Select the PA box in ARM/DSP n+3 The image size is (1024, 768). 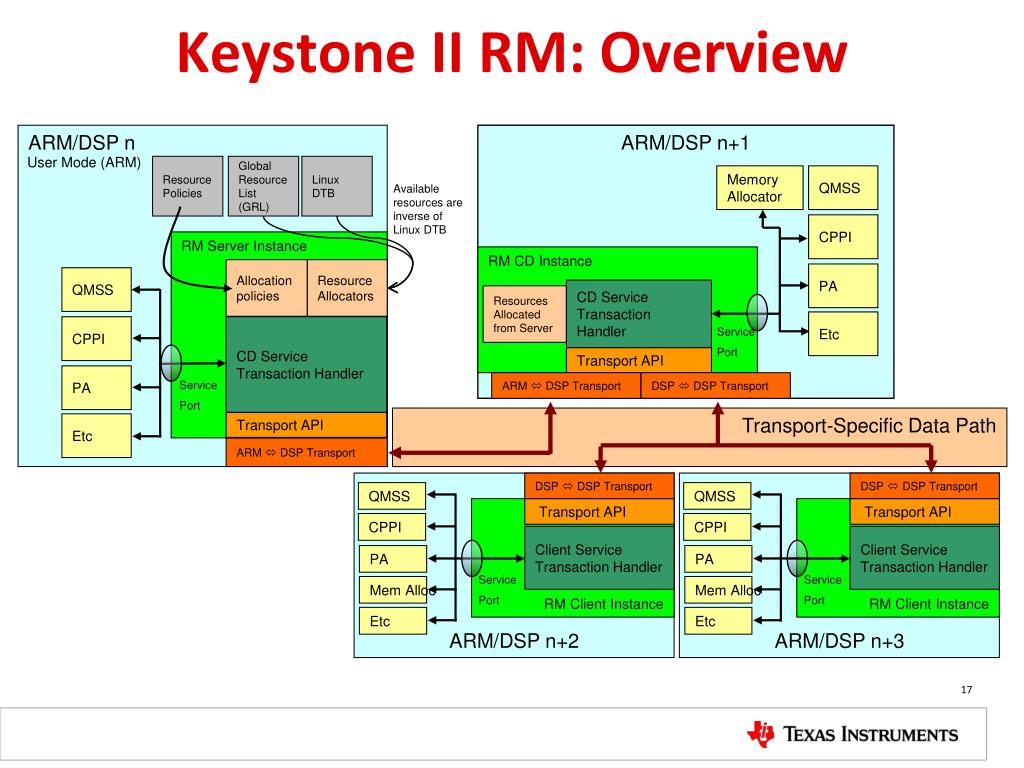718,559
